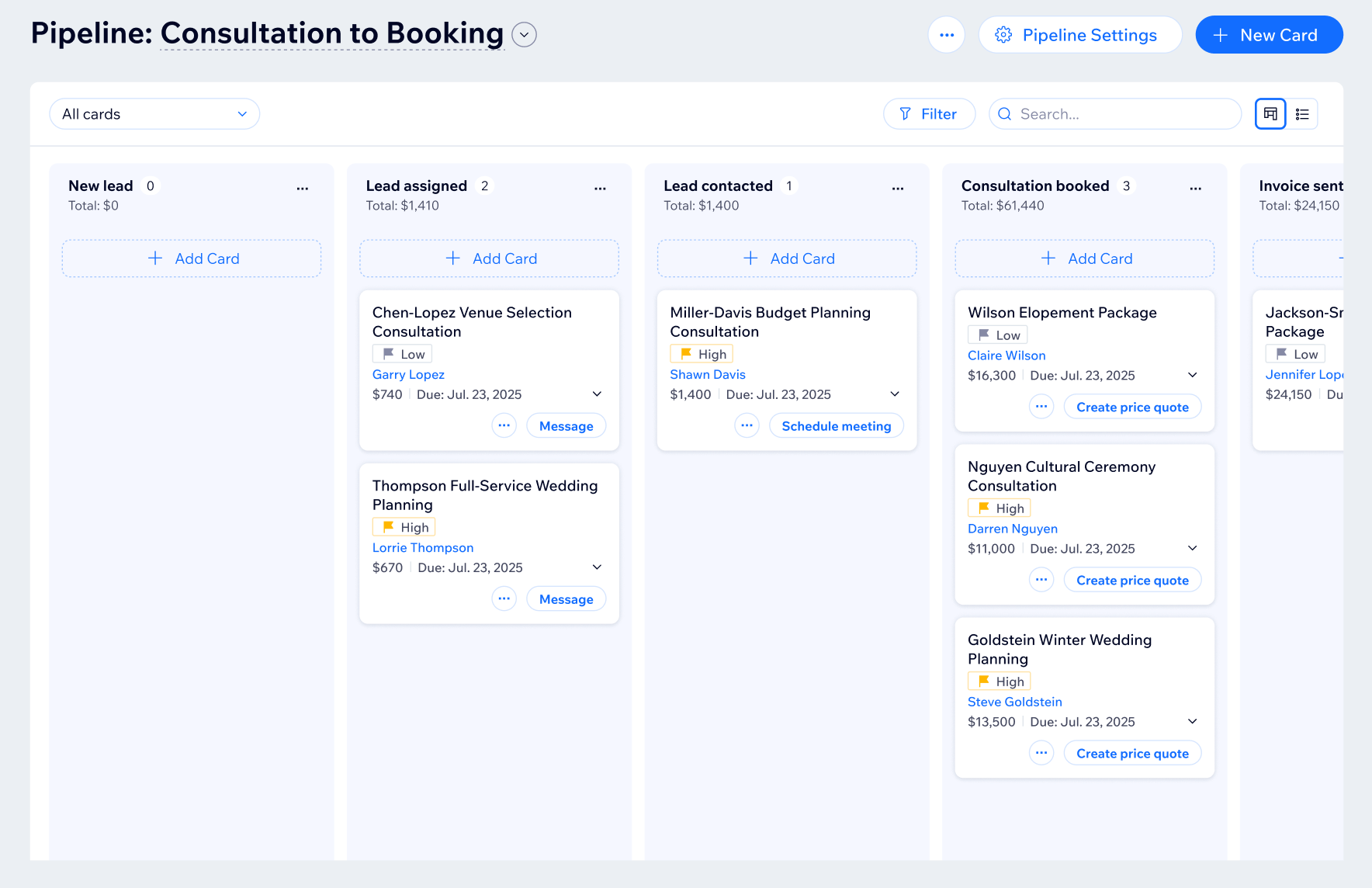This screenshot has width=1372, height=888.
Task: Switch to board view layout
Action: pos(1270,114)
